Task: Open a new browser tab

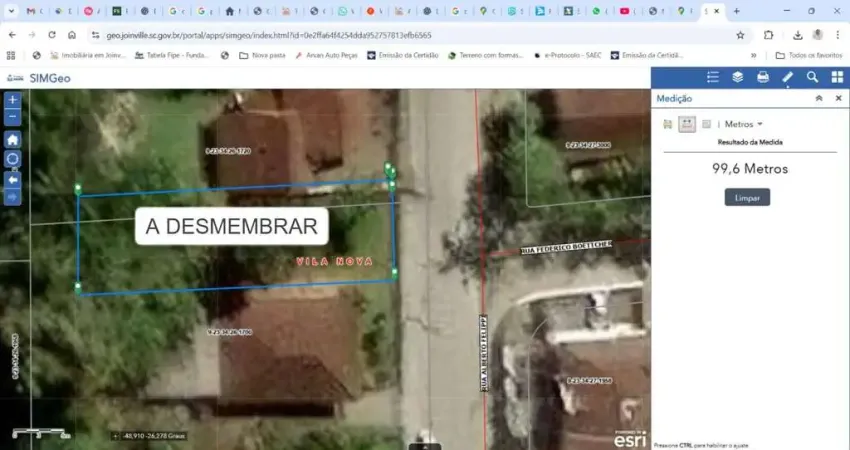Action: pyautogui.click(x=736, y=11)
